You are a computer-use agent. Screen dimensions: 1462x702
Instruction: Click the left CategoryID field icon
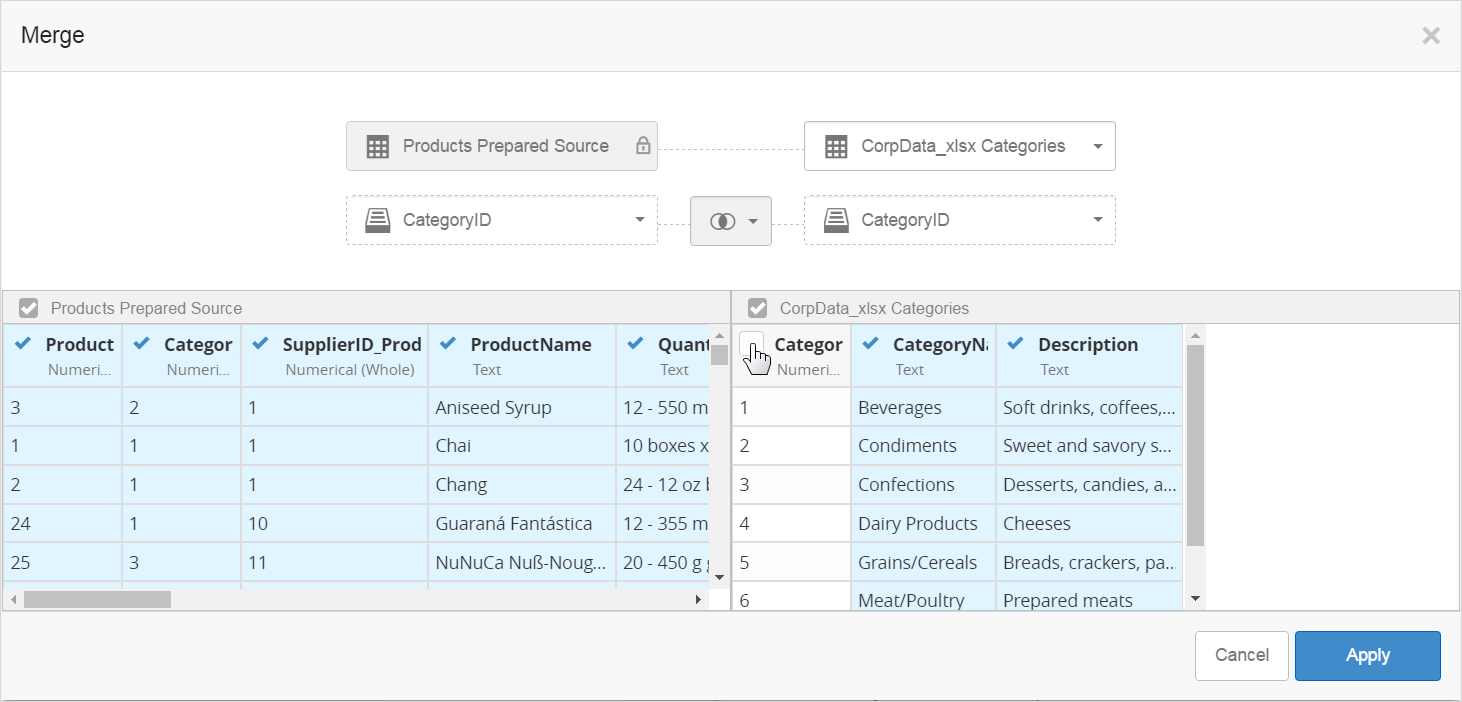(x=377, y=220)
